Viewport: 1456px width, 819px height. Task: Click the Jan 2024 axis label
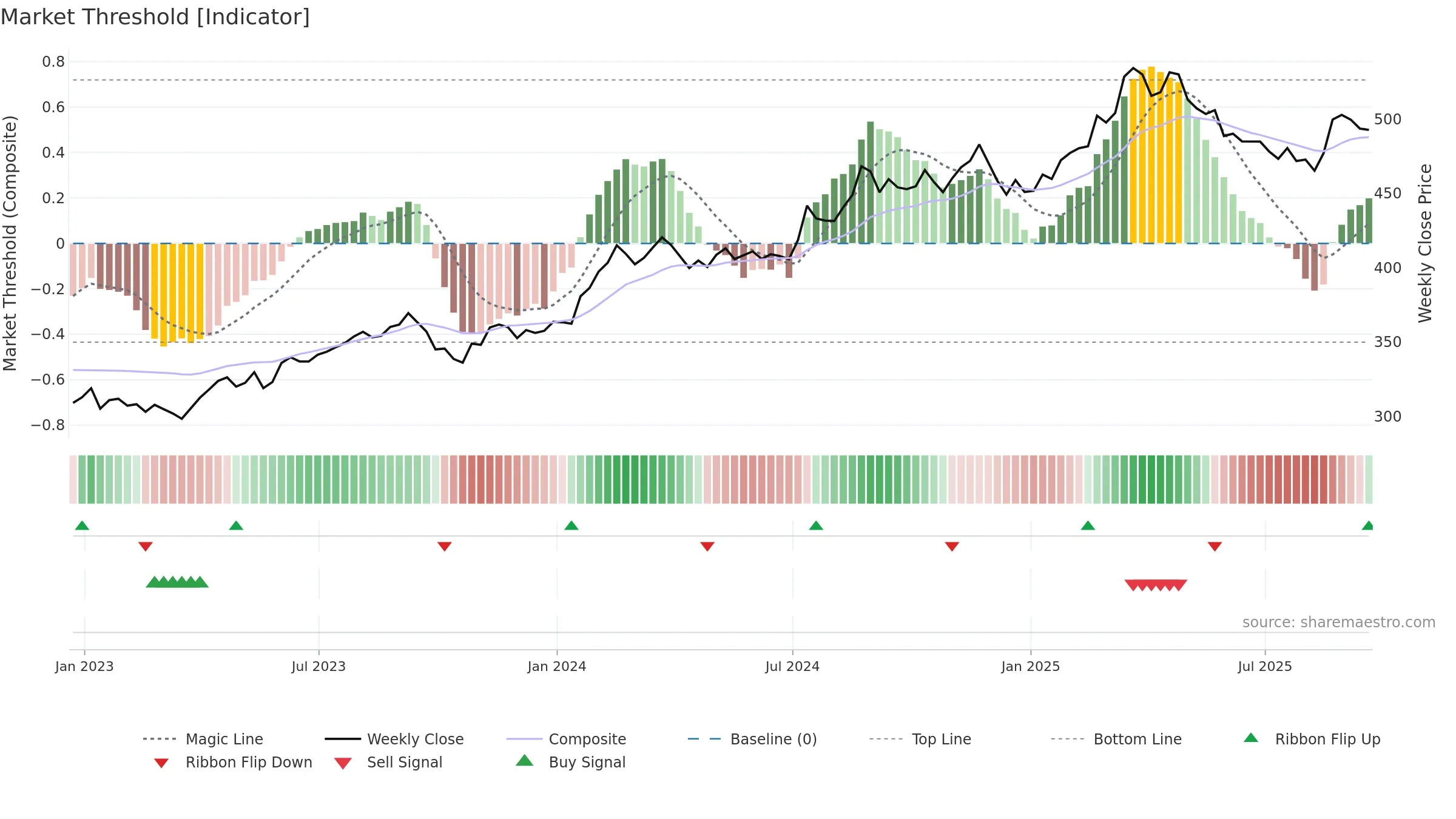tap(557, 667)
